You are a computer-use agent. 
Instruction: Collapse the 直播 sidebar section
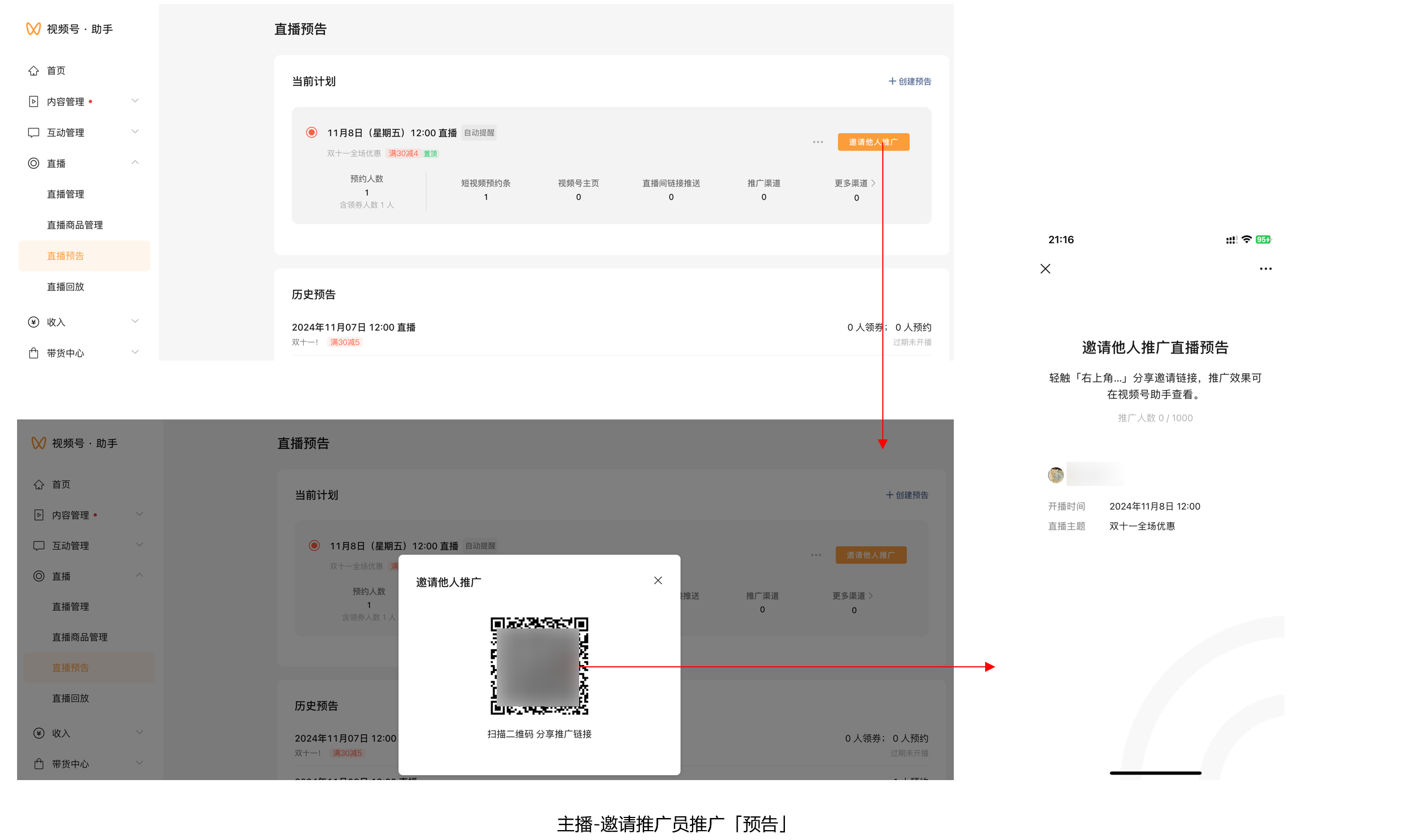pyautogui.click(x=135, y=163)
